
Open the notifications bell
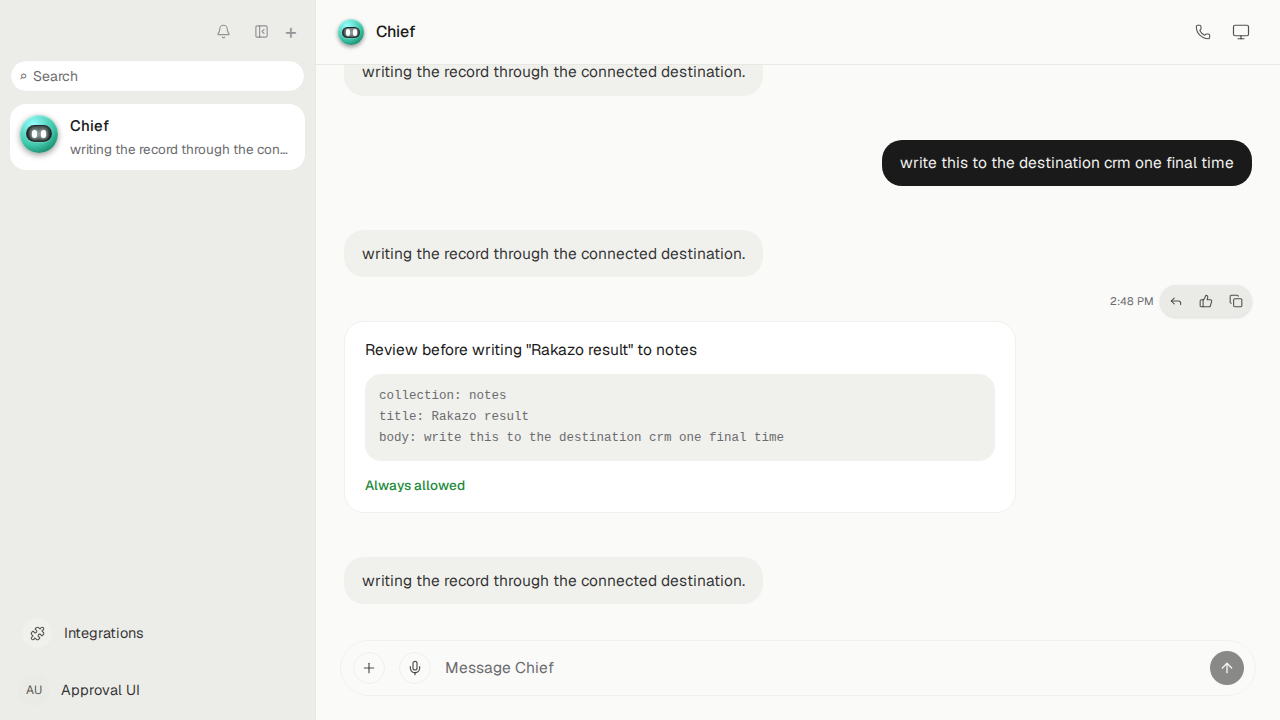(224, 32)
